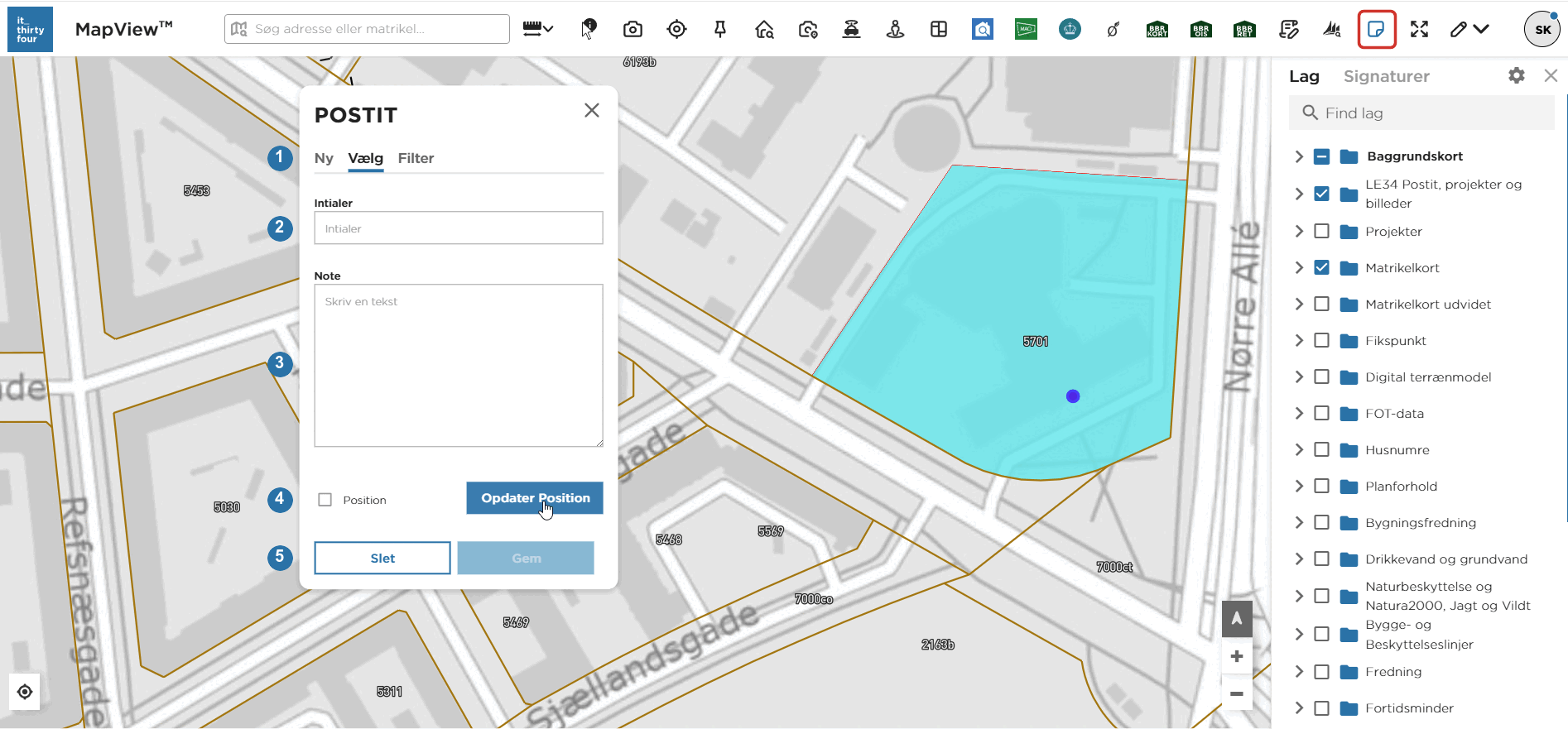The image size is (1568, 729).
Task: Toggle the Baggrundskort layer checkbox
Action: (x=1322, y=156)
